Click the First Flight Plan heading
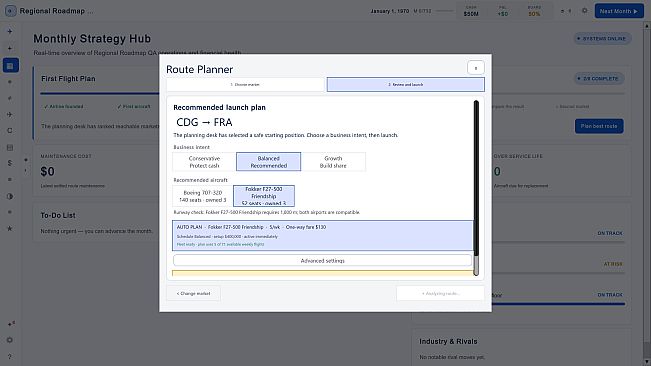 coord(68,78)
